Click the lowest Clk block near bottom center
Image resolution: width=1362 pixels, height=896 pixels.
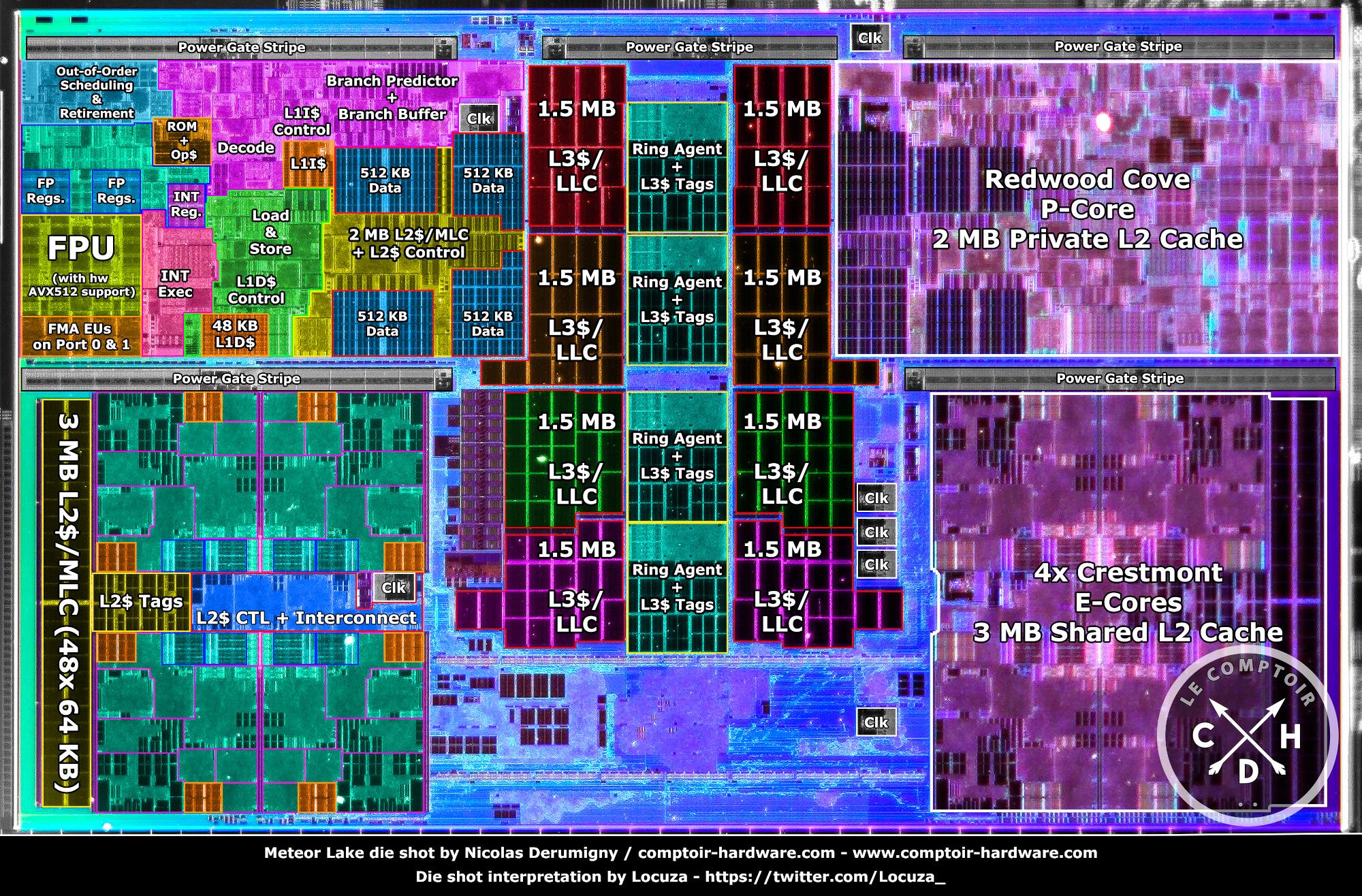tap(875, 722)
